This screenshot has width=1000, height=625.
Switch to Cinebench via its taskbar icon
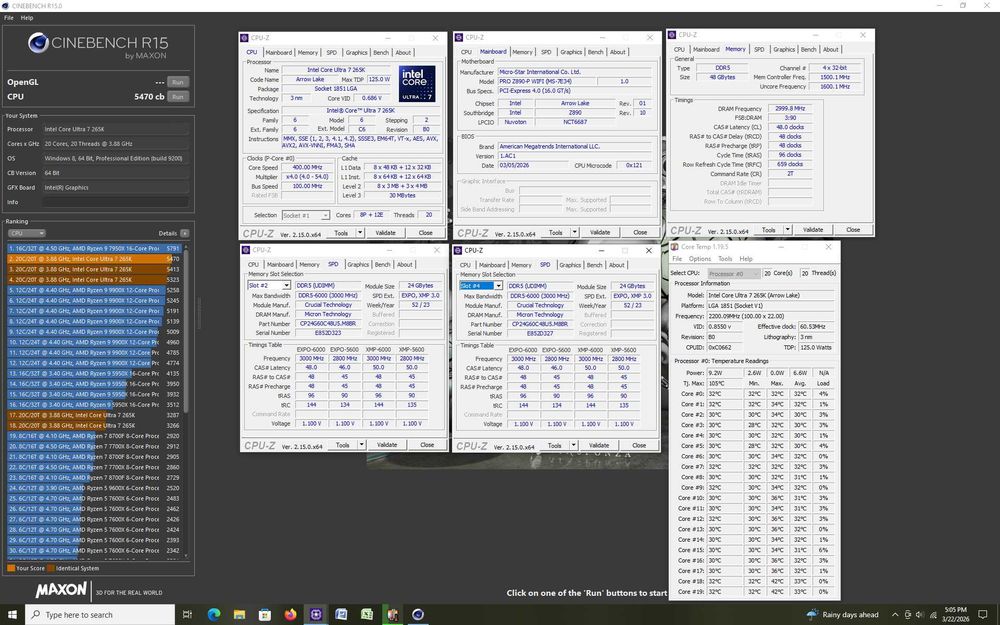418,614
